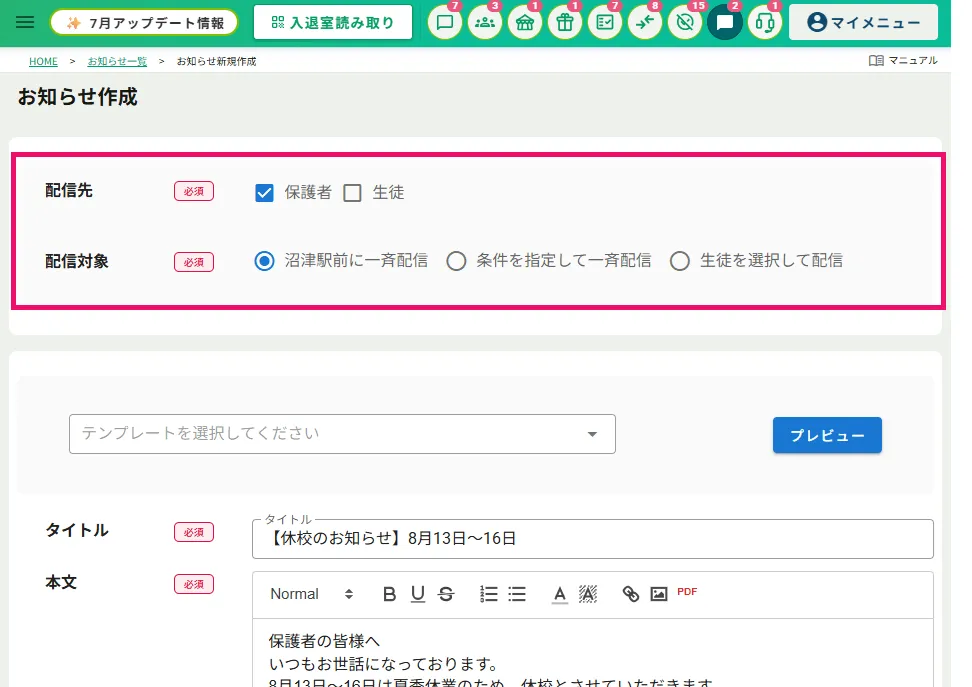Toggle bold formatting in the editor
Screen dimensions: 972x687
click(389, 594)
